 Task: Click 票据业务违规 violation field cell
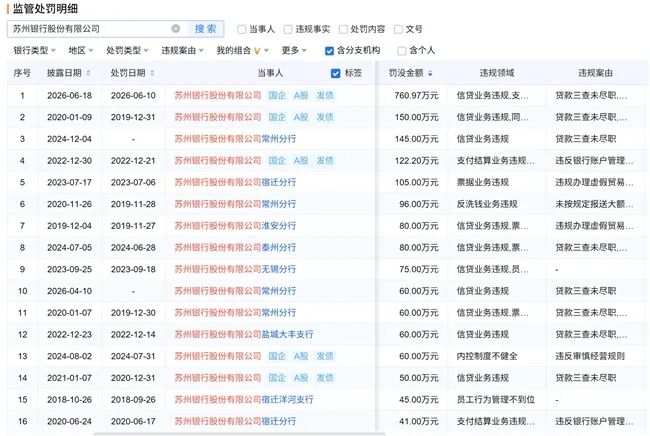[483, 182]
